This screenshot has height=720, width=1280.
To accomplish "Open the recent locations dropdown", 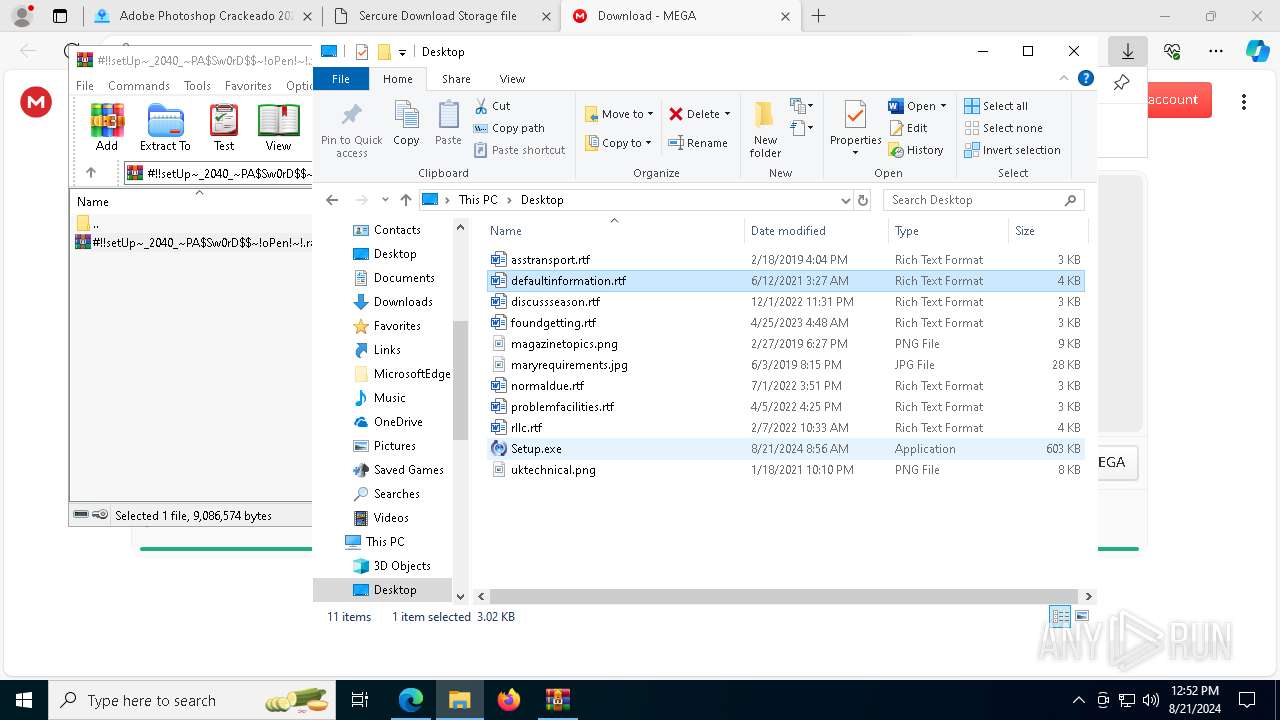I will click(x=383, y=200).
